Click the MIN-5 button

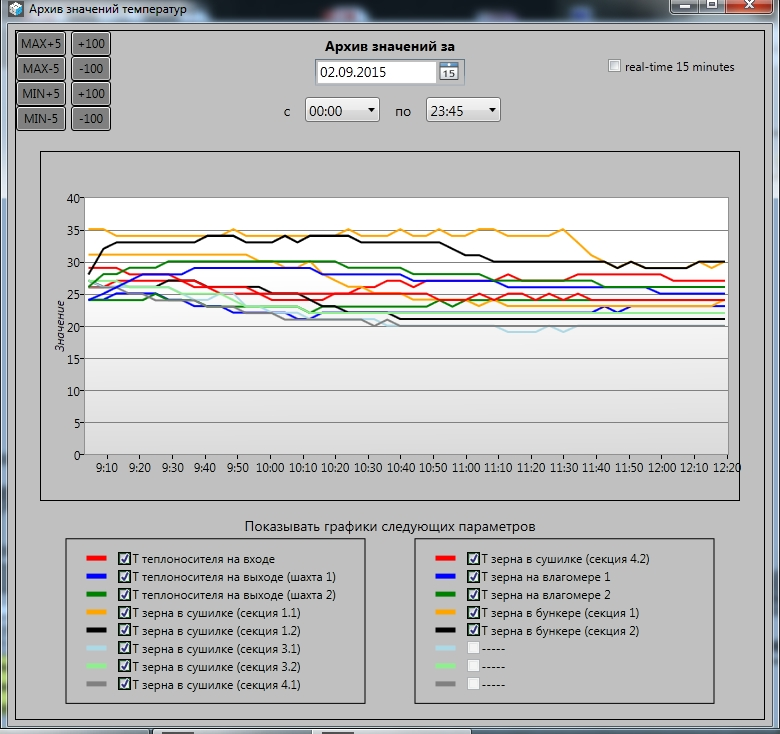click(x=41, y=119)
